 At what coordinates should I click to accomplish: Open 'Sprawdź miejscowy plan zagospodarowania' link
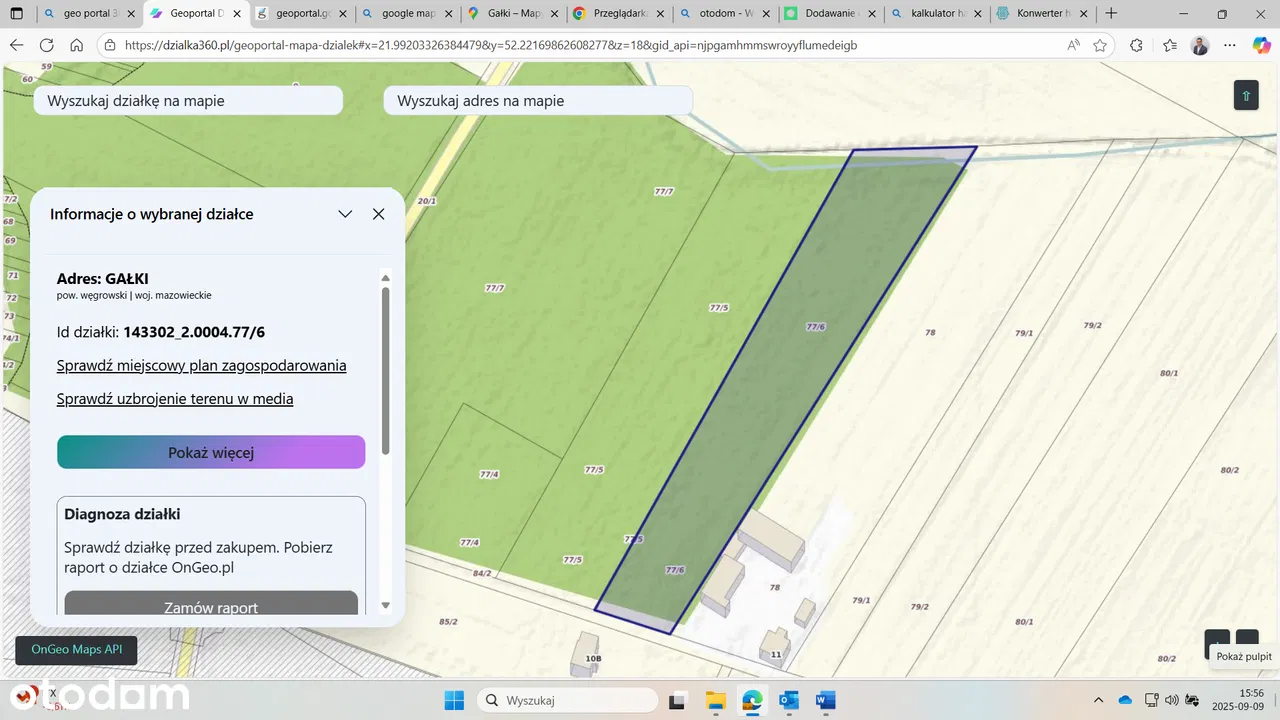tap(201, 366)
